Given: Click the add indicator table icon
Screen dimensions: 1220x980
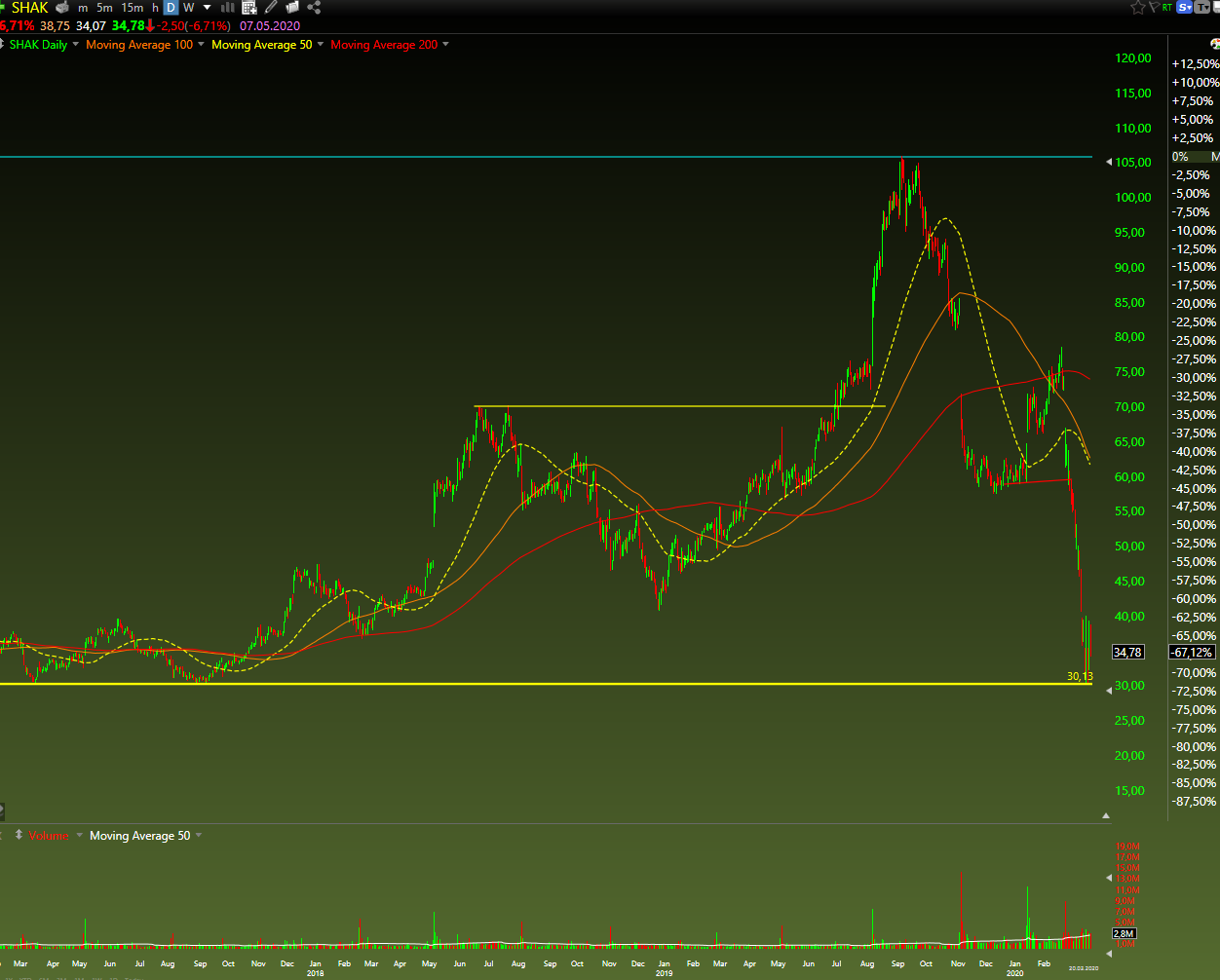Looking at the screenshot, I should pyautogui.click(x=249, y=8).
